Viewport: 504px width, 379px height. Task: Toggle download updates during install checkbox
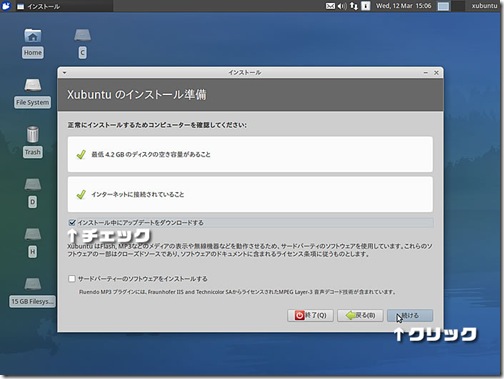click(72, 222)
